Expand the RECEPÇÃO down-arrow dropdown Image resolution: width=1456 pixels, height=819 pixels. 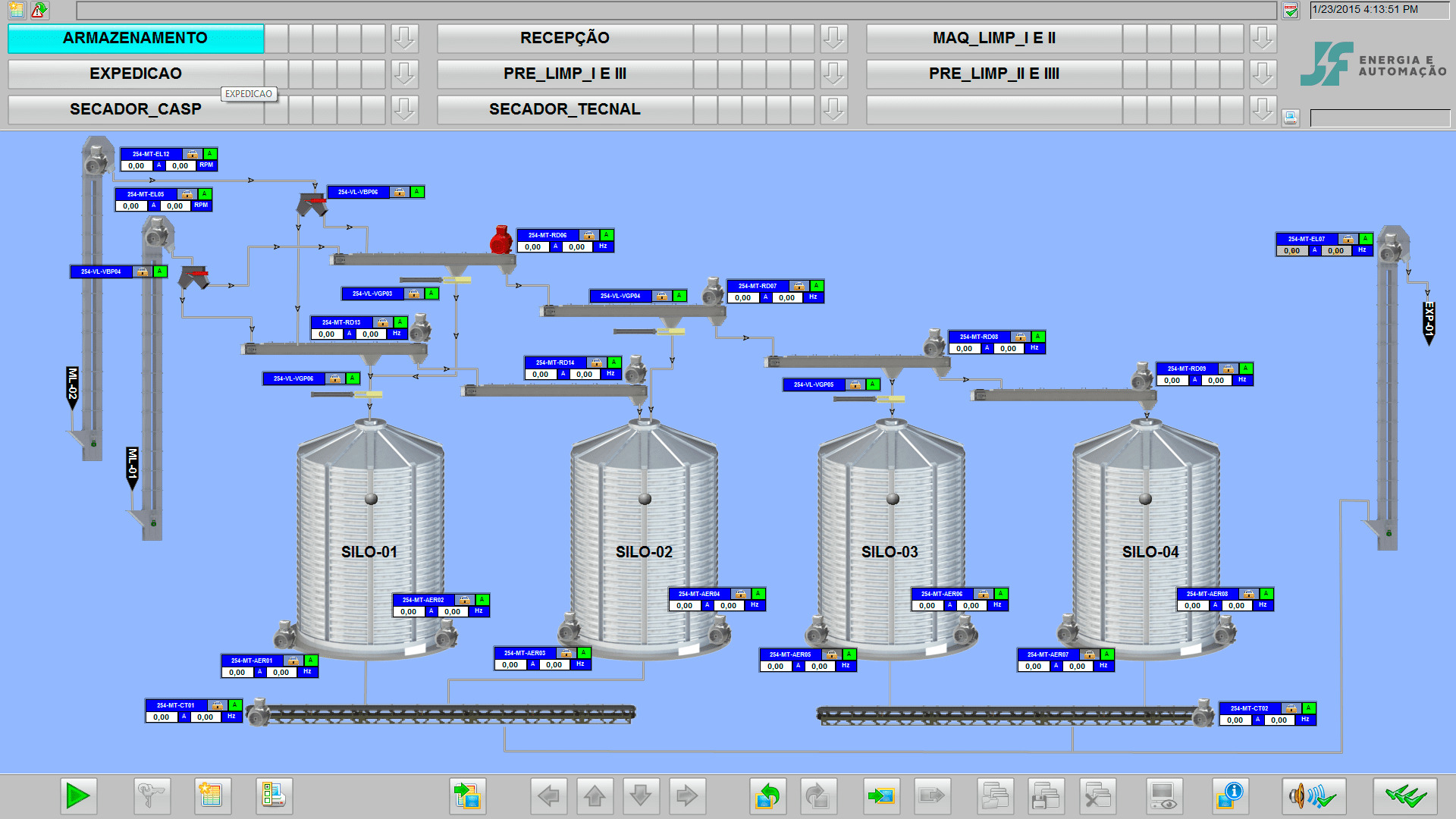click(833, 38)
